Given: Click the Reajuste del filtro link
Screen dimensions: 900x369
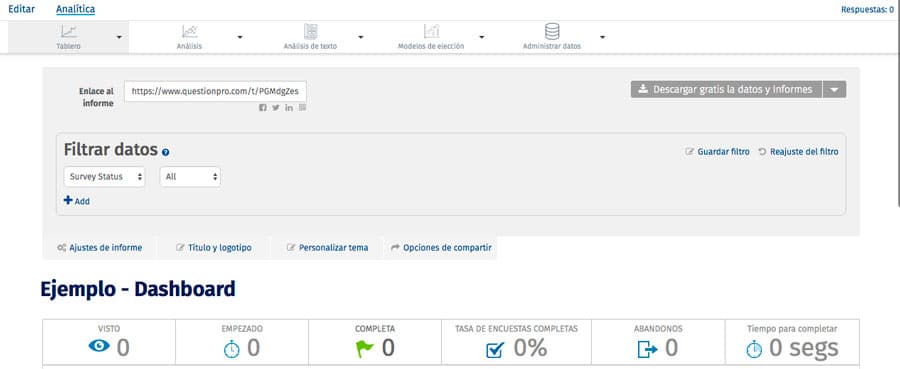Looking at the screenshot, I should coord(798,152).
